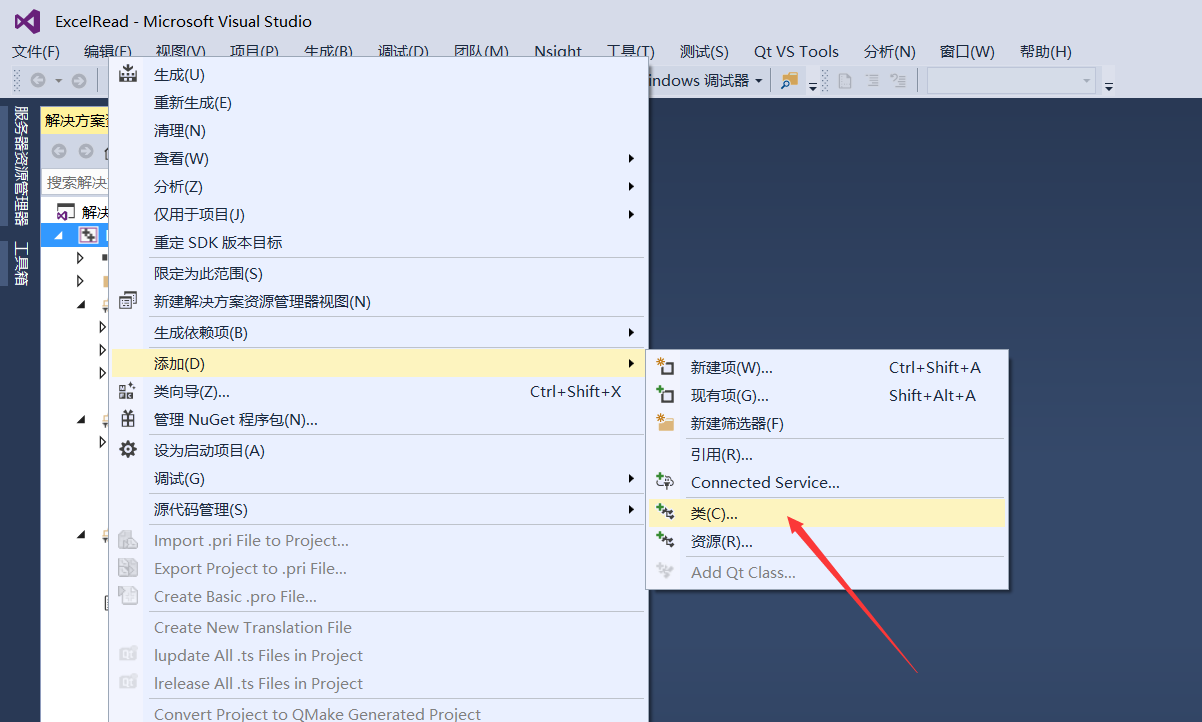Click the NuGet package icon

tap(128, 419)
